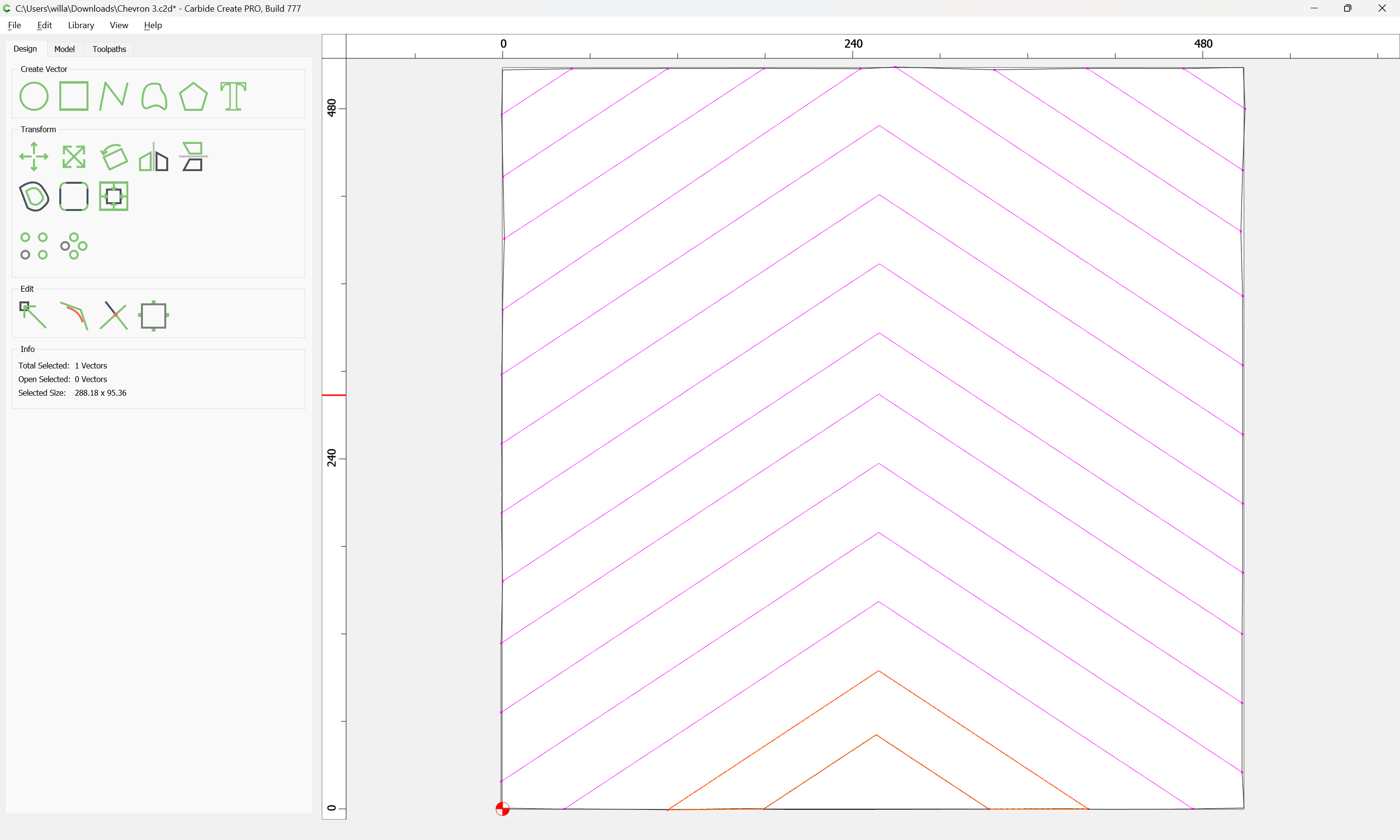Viewport: 1400px width, 840px height.
Task: Activate the square-with-handles Edit tool
Action: tap(153, 316)
